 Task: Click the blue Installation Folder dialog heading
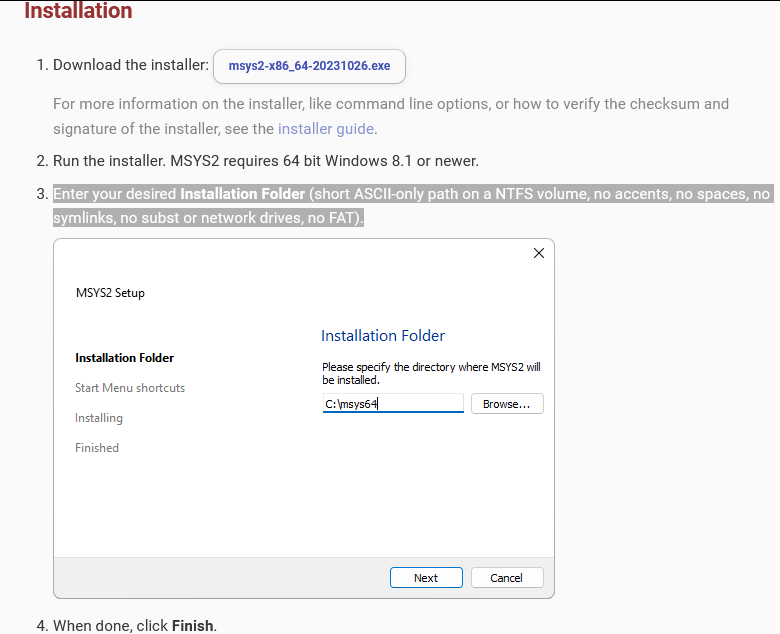383,336
